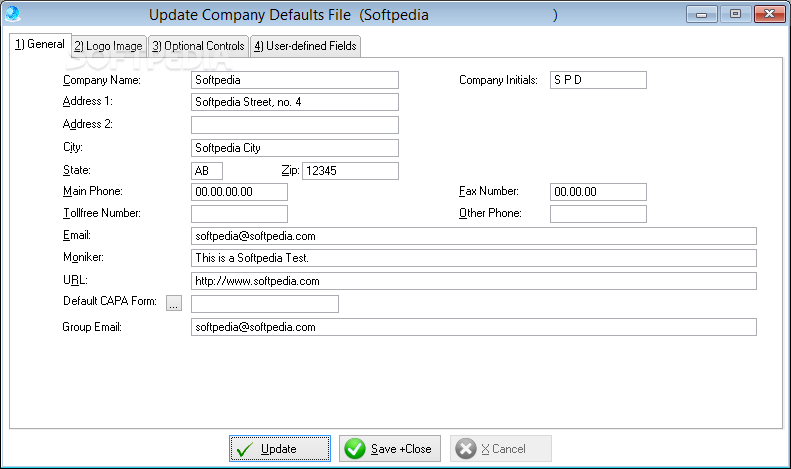Screen dimensions: 791x469
Task: Click the URL field
Action: [474, 281]
